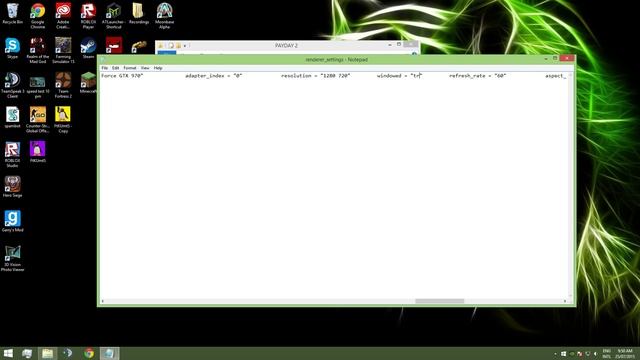640x360 pixels.
Task: Open the taskbar clock and date
Action: pyautogui.click(x=624, y=353)
